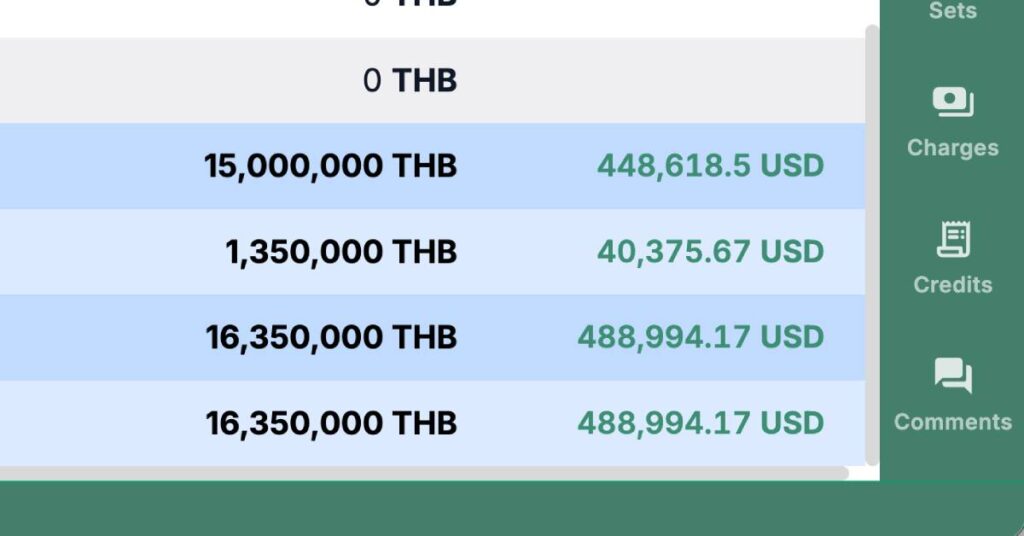Select the Credits label in sidebar
The height and width of the screenshot is (536, 1024).
[953, 285]
